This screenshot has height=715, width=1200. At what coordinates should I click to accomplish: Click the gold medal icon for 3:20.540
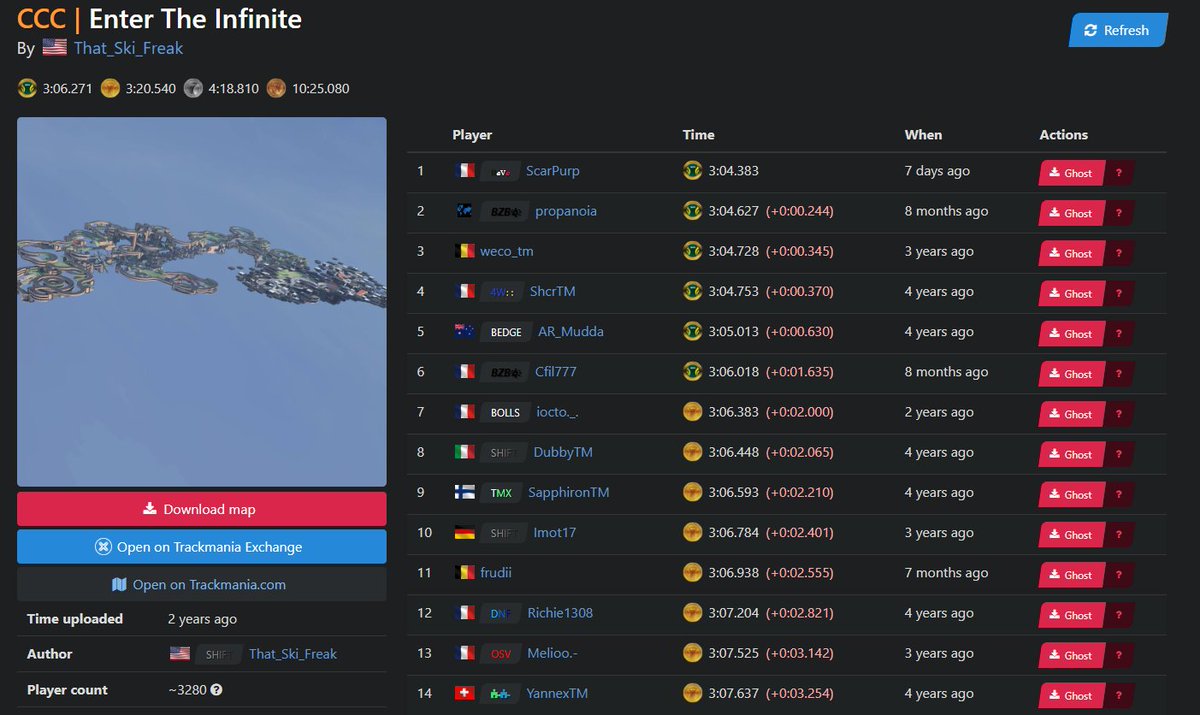point(111,88)
